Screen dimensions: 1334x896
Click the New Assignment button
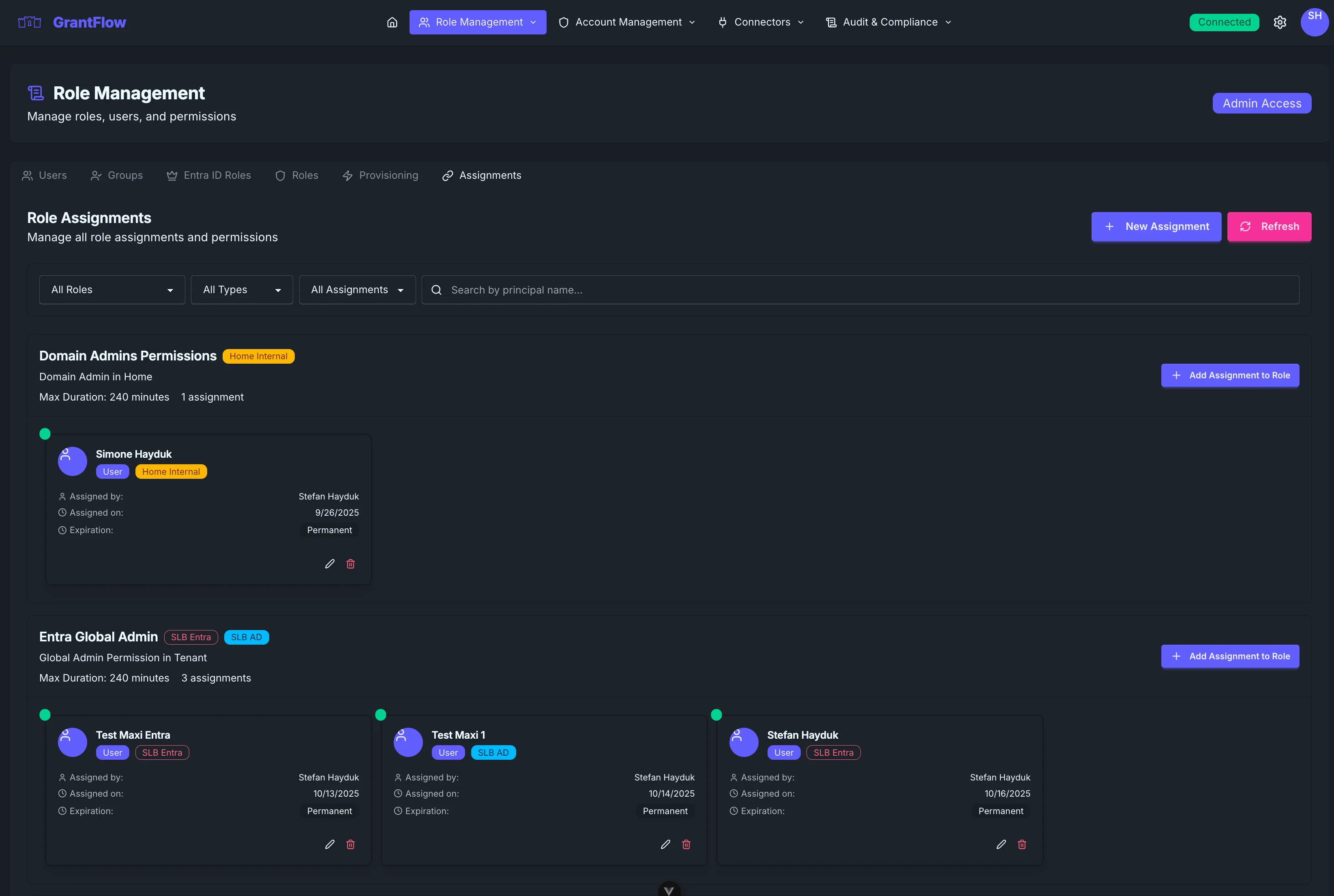(1156, 226)
